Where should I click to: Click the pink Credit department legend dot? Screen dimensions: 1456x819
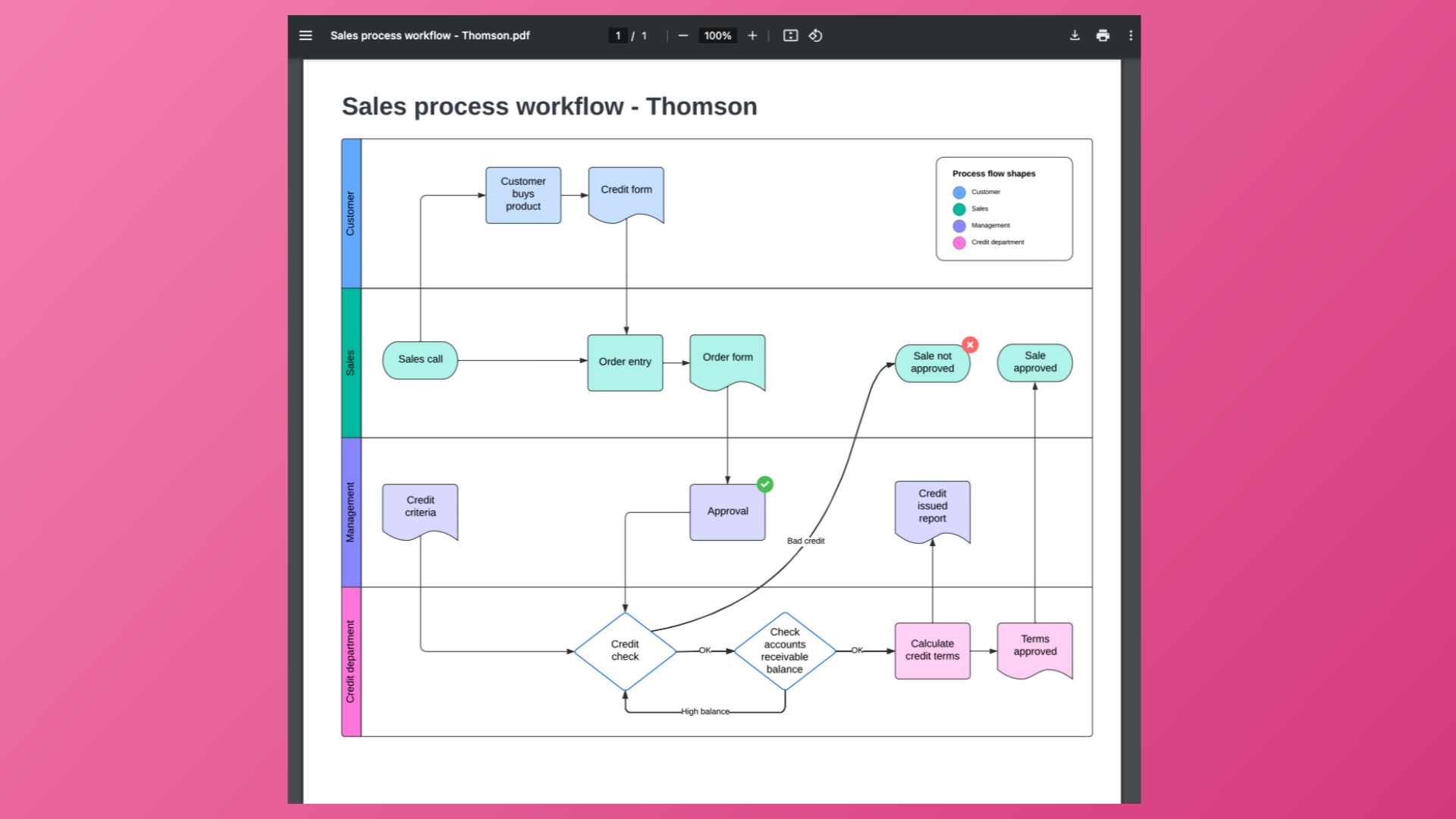959,243
